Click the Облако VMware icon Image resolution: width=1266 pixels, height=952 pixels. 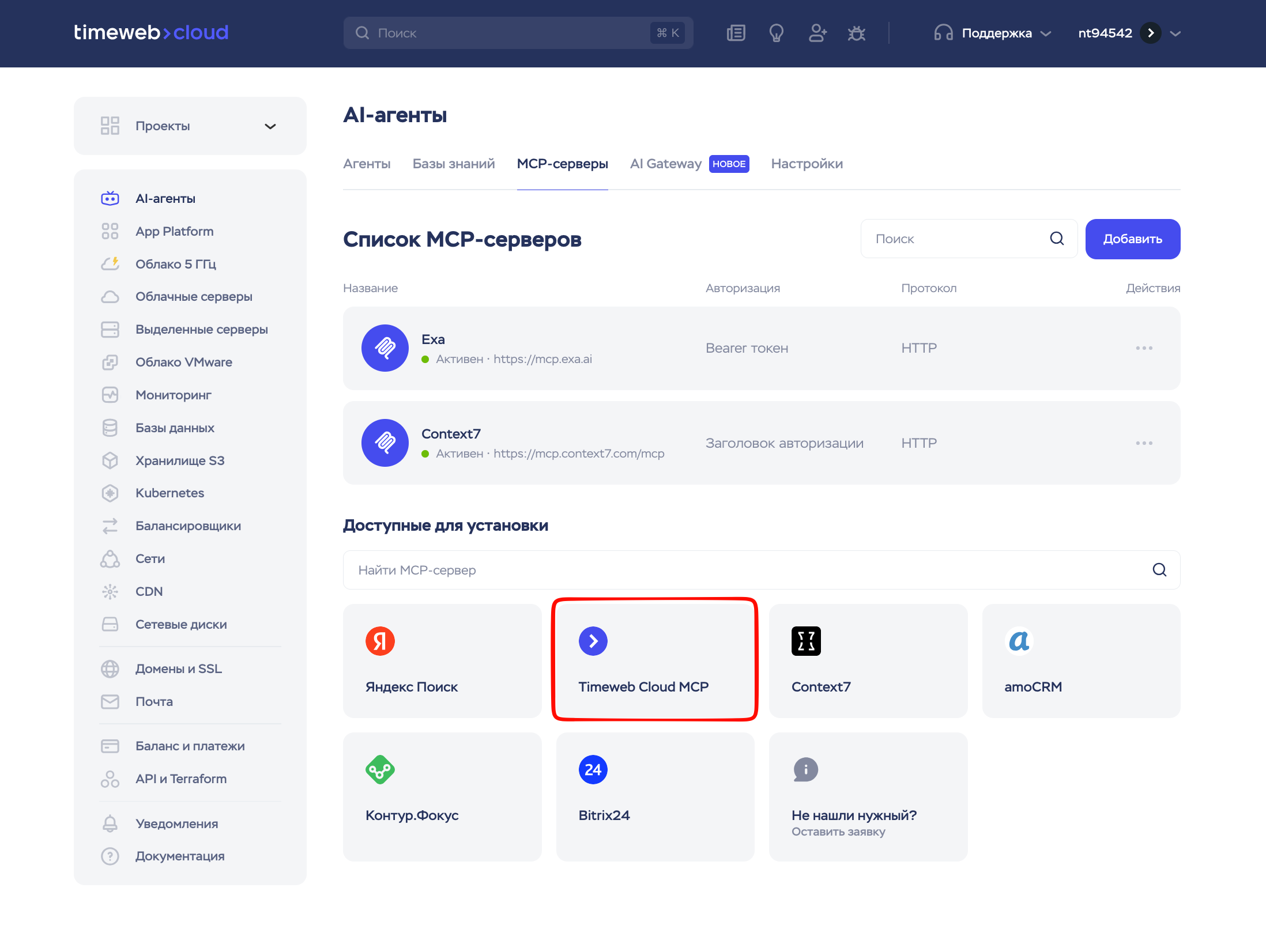coord(110,362)
